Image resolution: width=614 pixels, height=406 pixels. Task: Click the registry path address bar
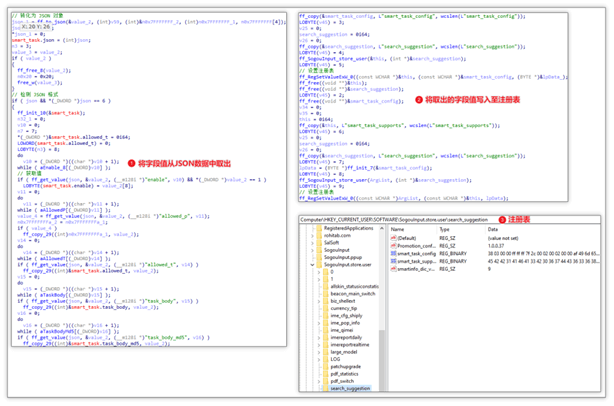tap(450, 220)
